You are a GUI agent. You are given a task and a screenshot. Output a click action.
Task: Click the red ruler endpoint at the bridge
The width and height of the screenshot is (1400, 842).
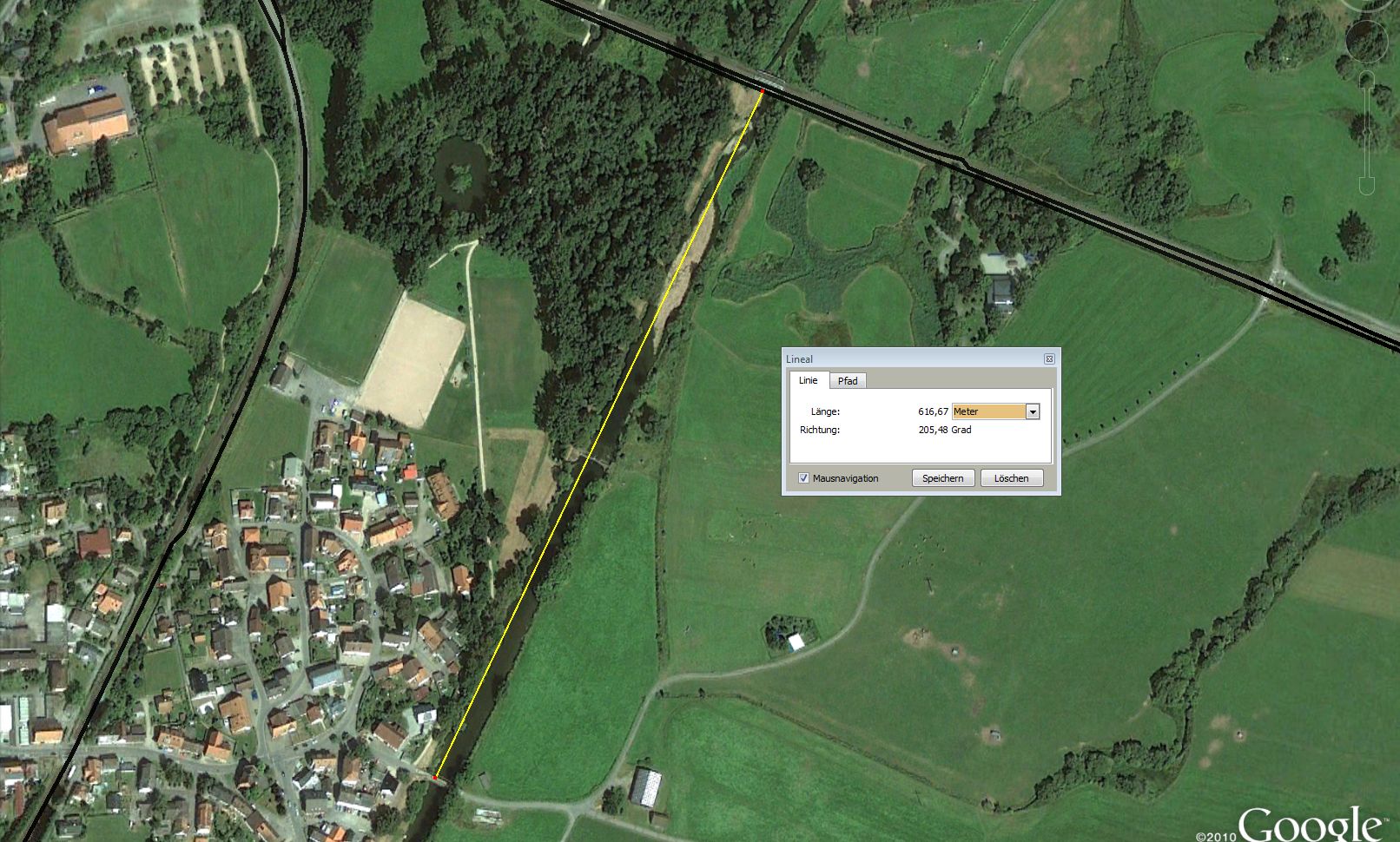click(762, 90)
